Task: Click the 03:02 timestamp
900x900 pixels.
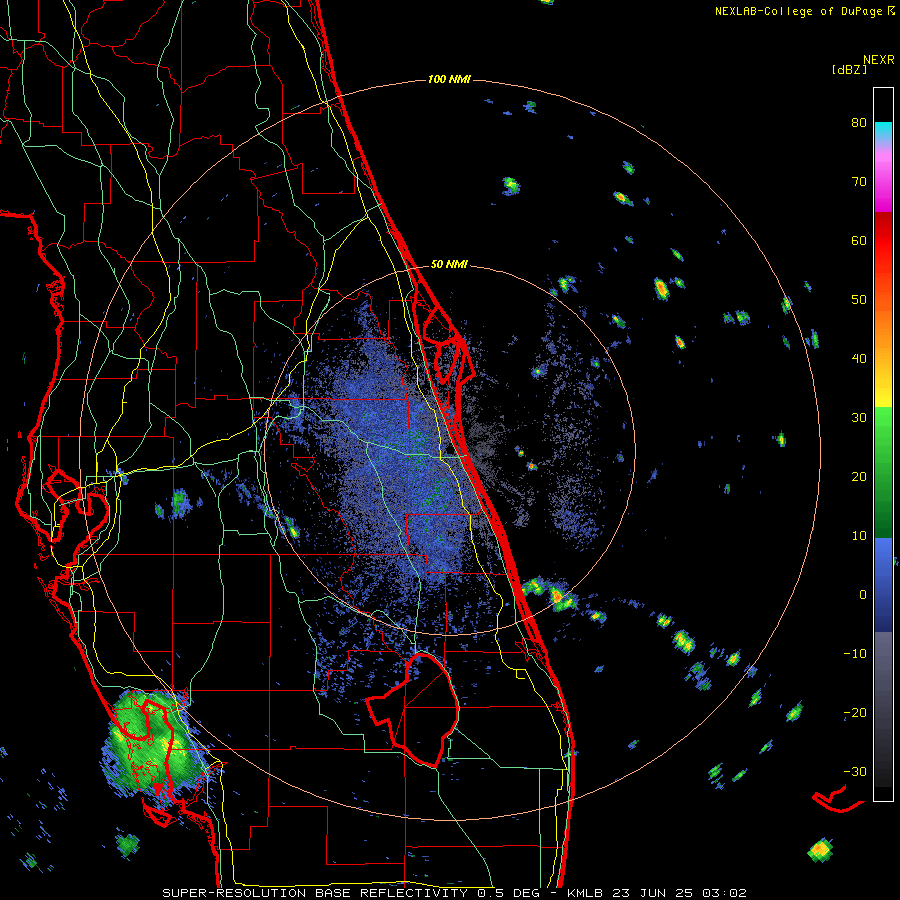Action: 726,893
